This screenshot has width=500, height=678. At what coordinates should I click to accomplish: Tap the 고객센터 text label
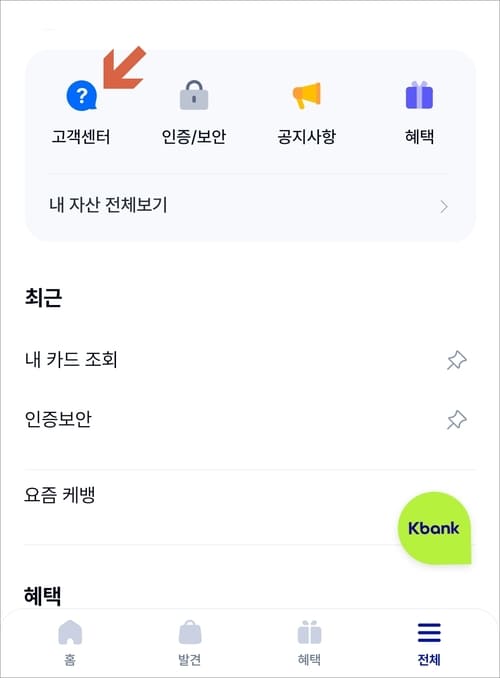pyautogui.click(x=81, y=137)
